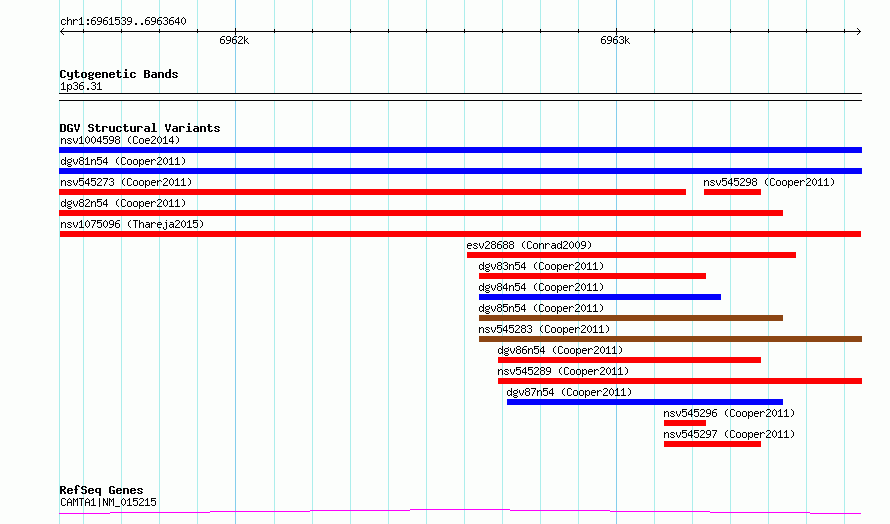Image resolution: width=890 pixels, height=524 pixels.
Task: Click the nsv545289 (Cooper2011) red bar
Action: click(680, 381)
